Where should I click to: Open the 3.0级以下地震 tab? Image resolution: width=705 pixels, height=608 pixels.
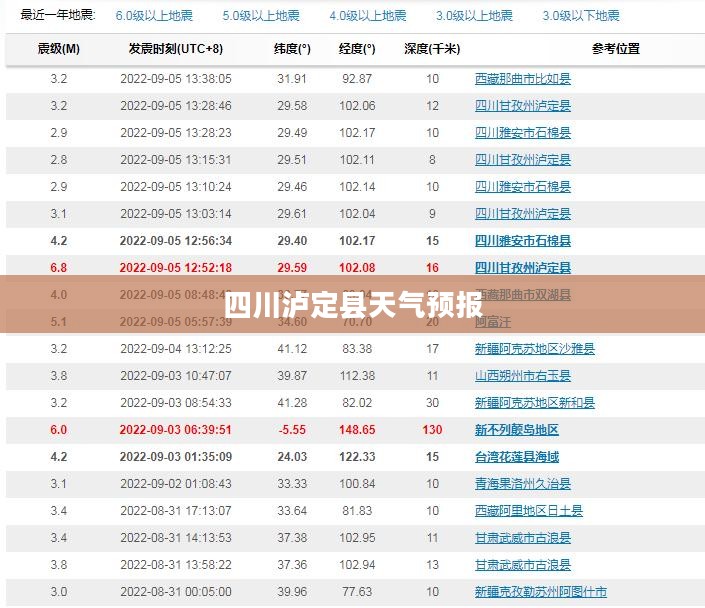click(581, 16)
